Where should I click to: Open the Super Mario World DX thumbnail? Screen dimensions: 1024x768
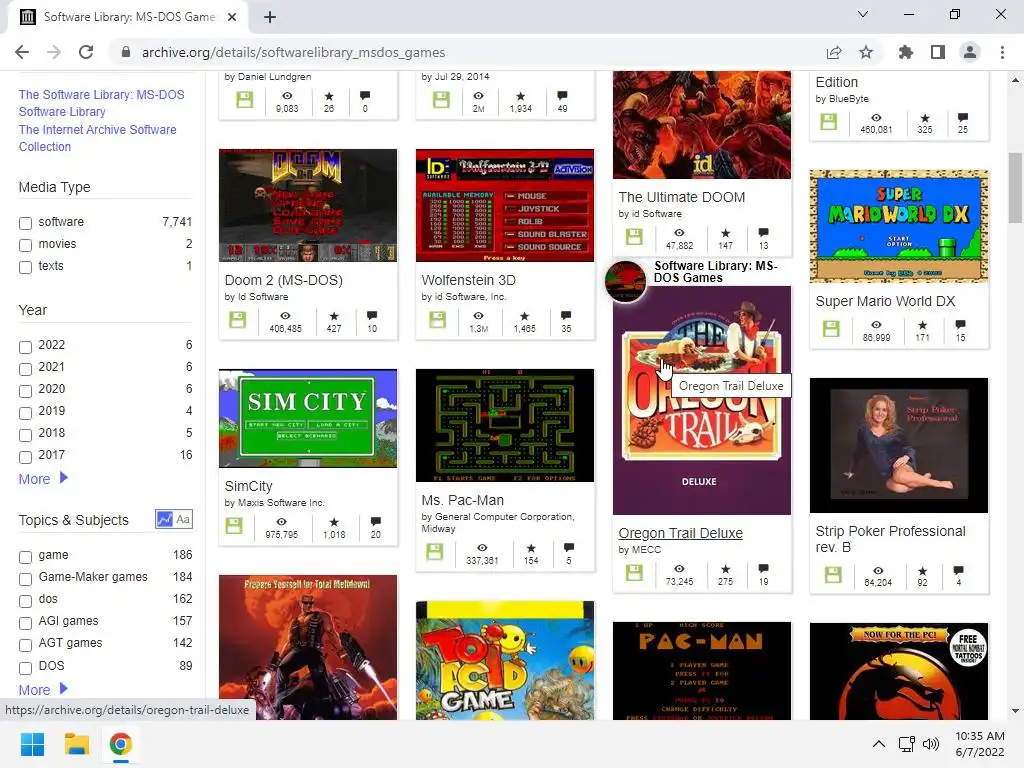(x=899, y=226)
